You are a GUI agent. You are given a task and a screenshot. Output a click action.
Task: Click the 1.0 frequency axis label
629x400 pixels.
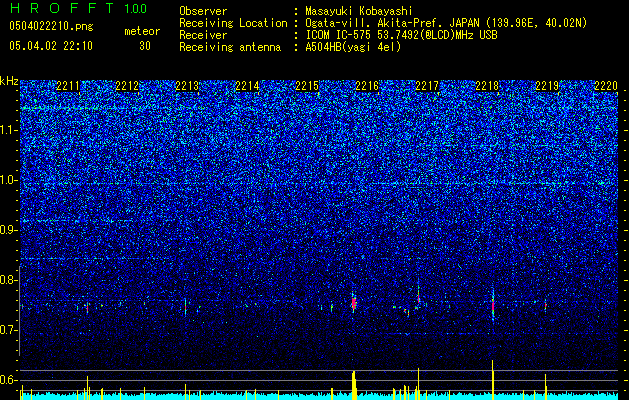[x=9, y=180]
